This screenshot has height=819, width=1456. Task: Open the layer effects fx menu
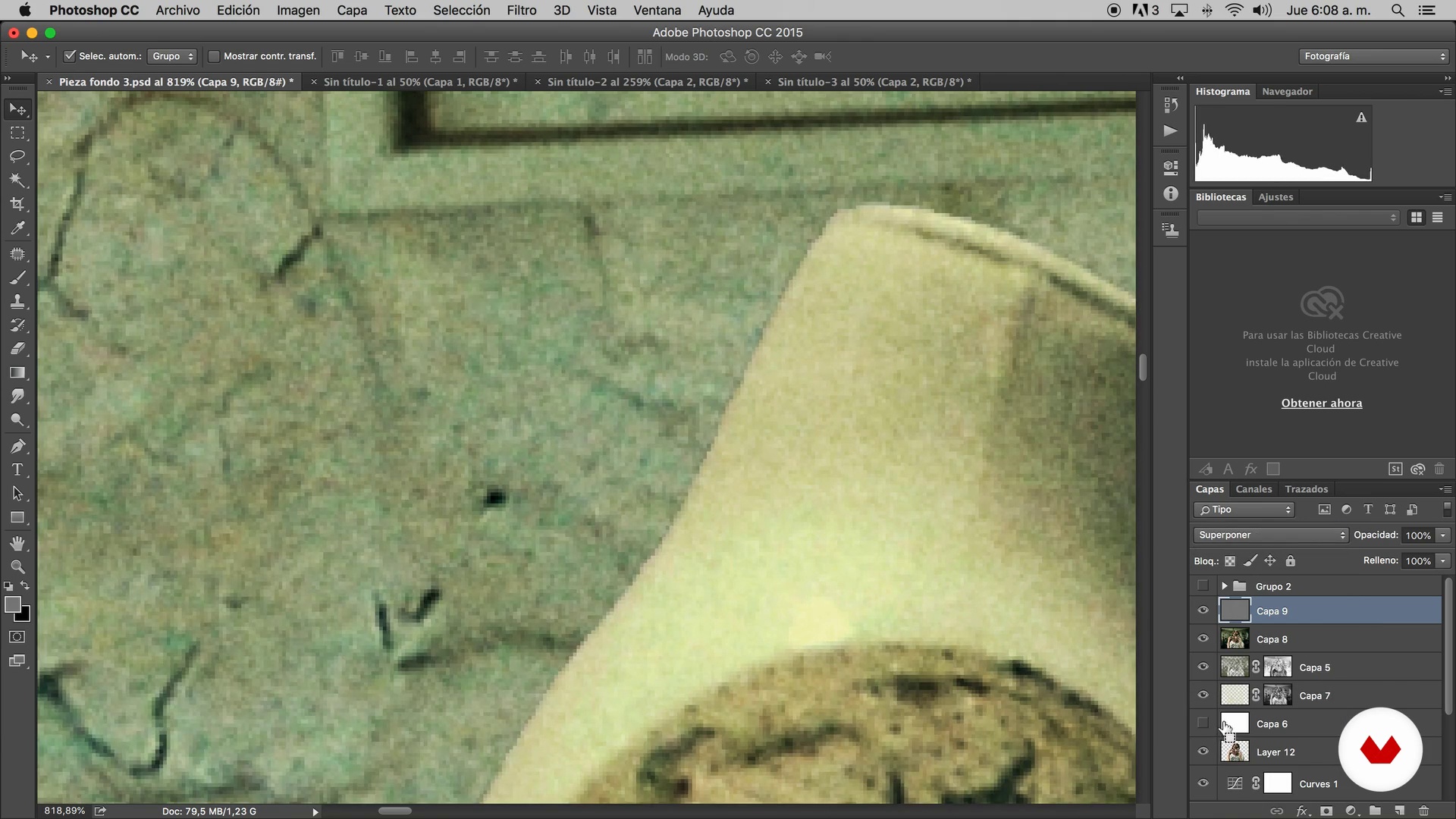1303,811
